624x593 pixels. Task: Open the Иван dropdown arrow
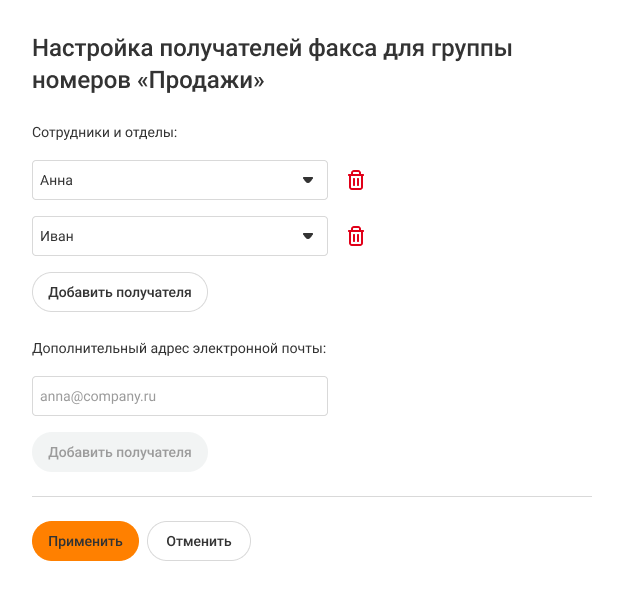point(308,236)
